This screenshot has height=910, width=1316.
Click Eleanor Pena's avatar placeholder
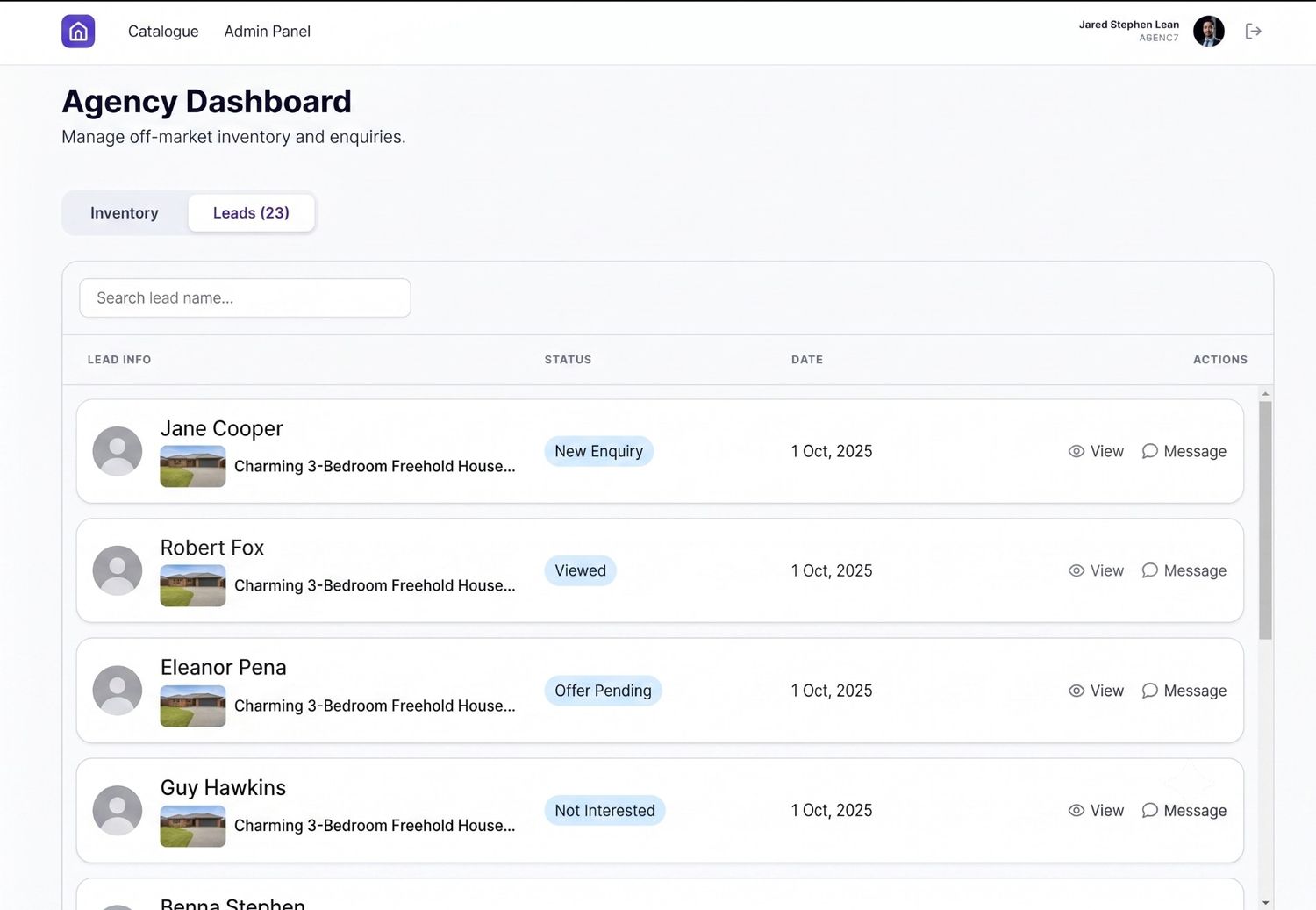pos(118,690)
